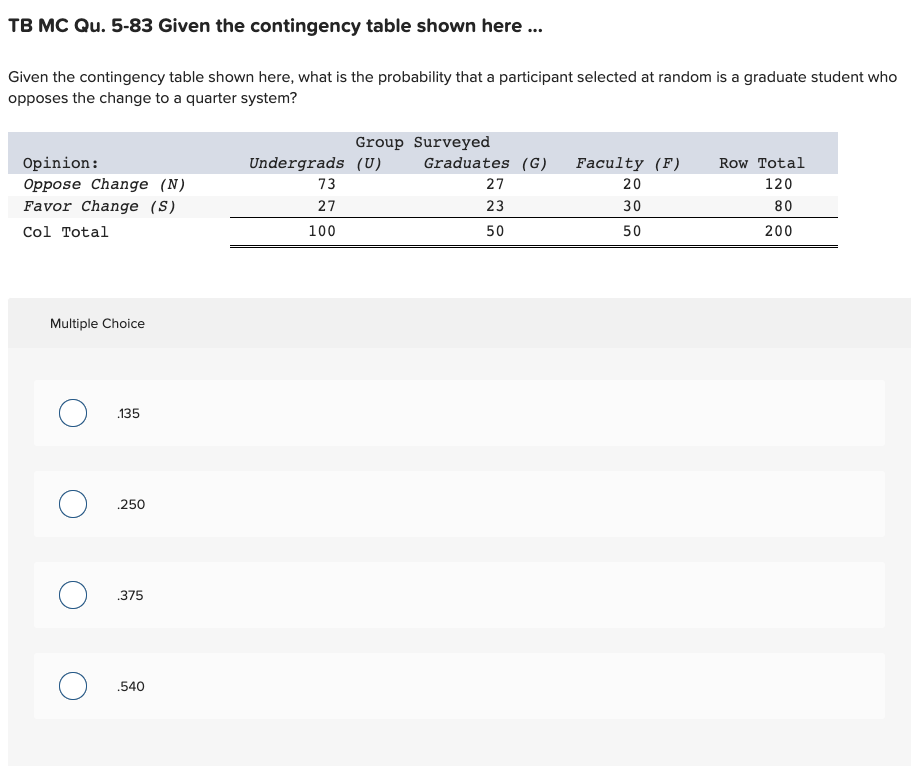Click the grand total cell showing 200

pos(779,231)
